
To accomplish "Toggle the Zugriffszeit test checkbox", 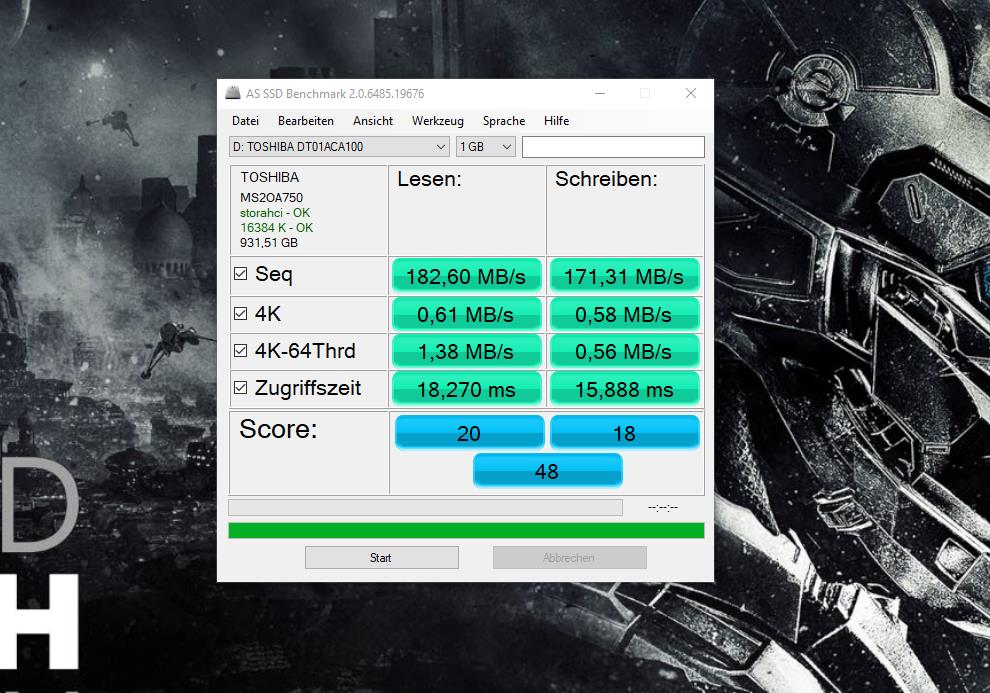I will point(241,388).
